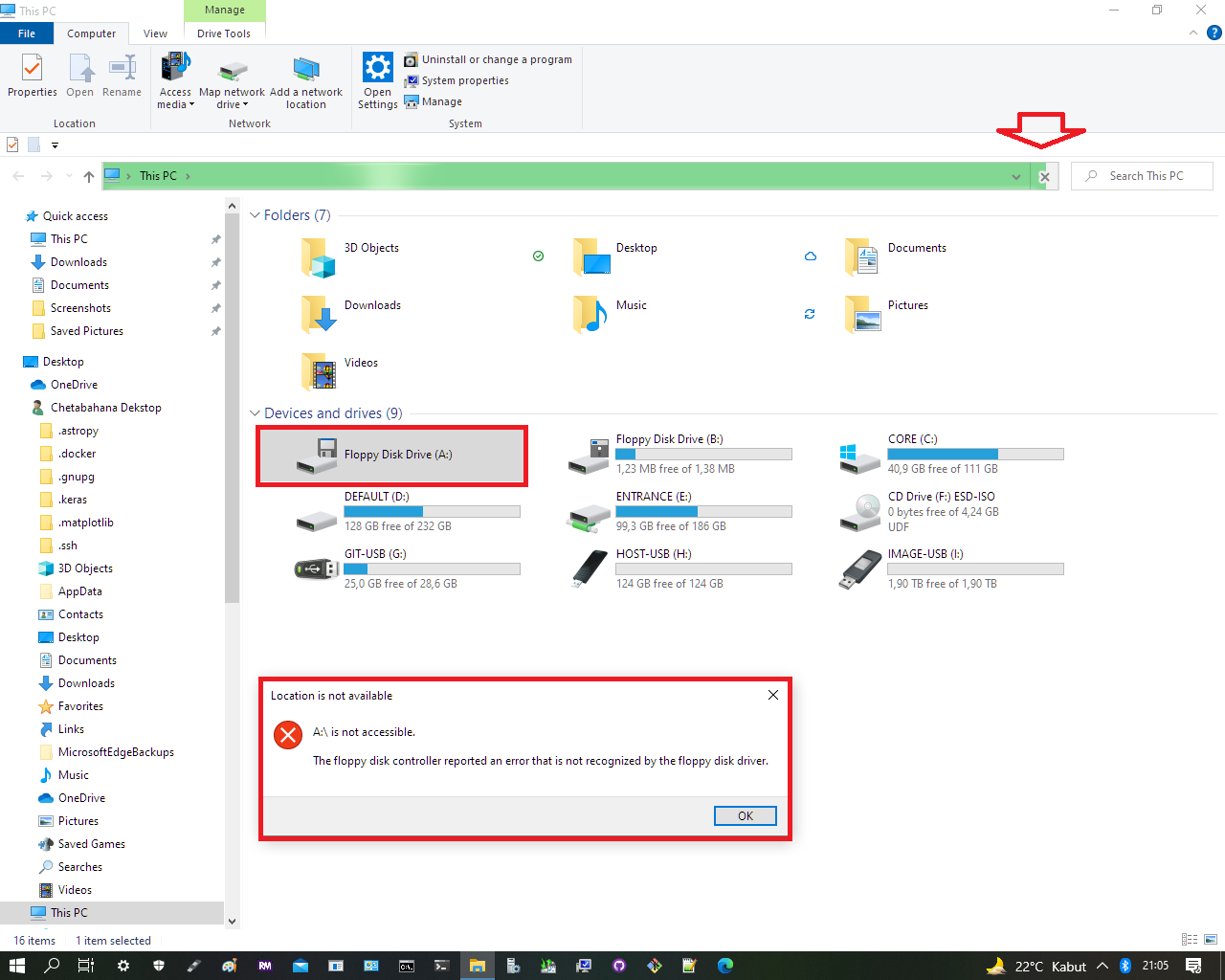Image resolution: width=1225 pixels, height=980 pixels.
Task: Close the Location is not available dialog
Action: [x=772, y=695]
